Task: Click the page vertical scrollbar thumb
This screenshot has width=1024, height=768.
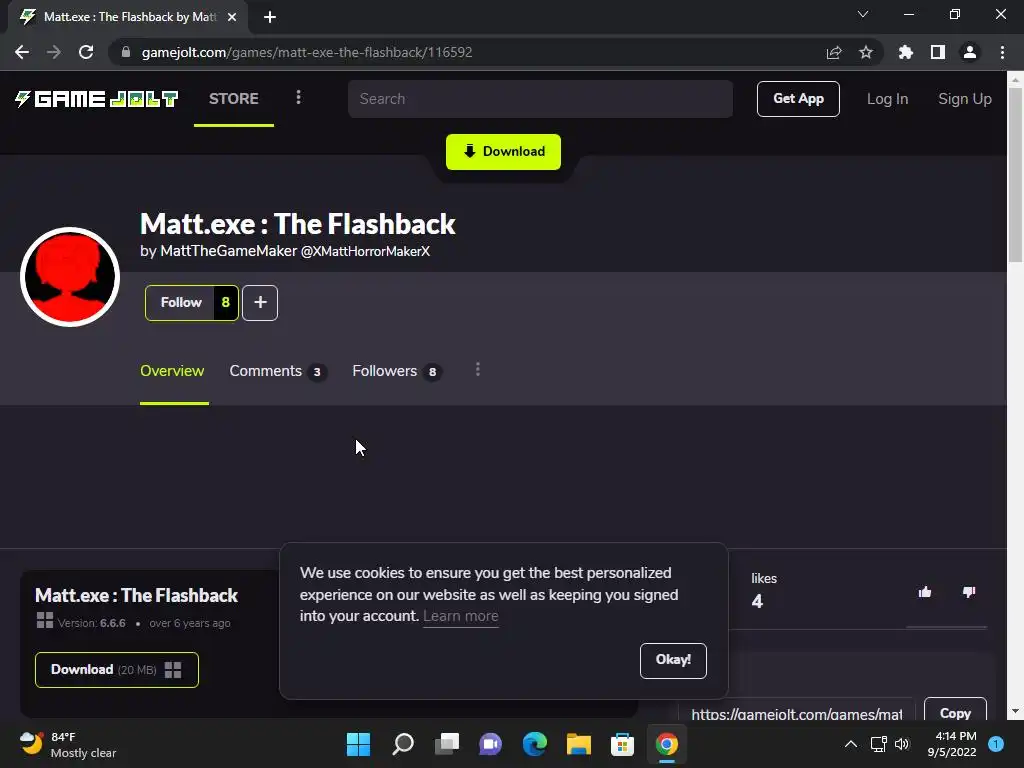Action: 1015,174
